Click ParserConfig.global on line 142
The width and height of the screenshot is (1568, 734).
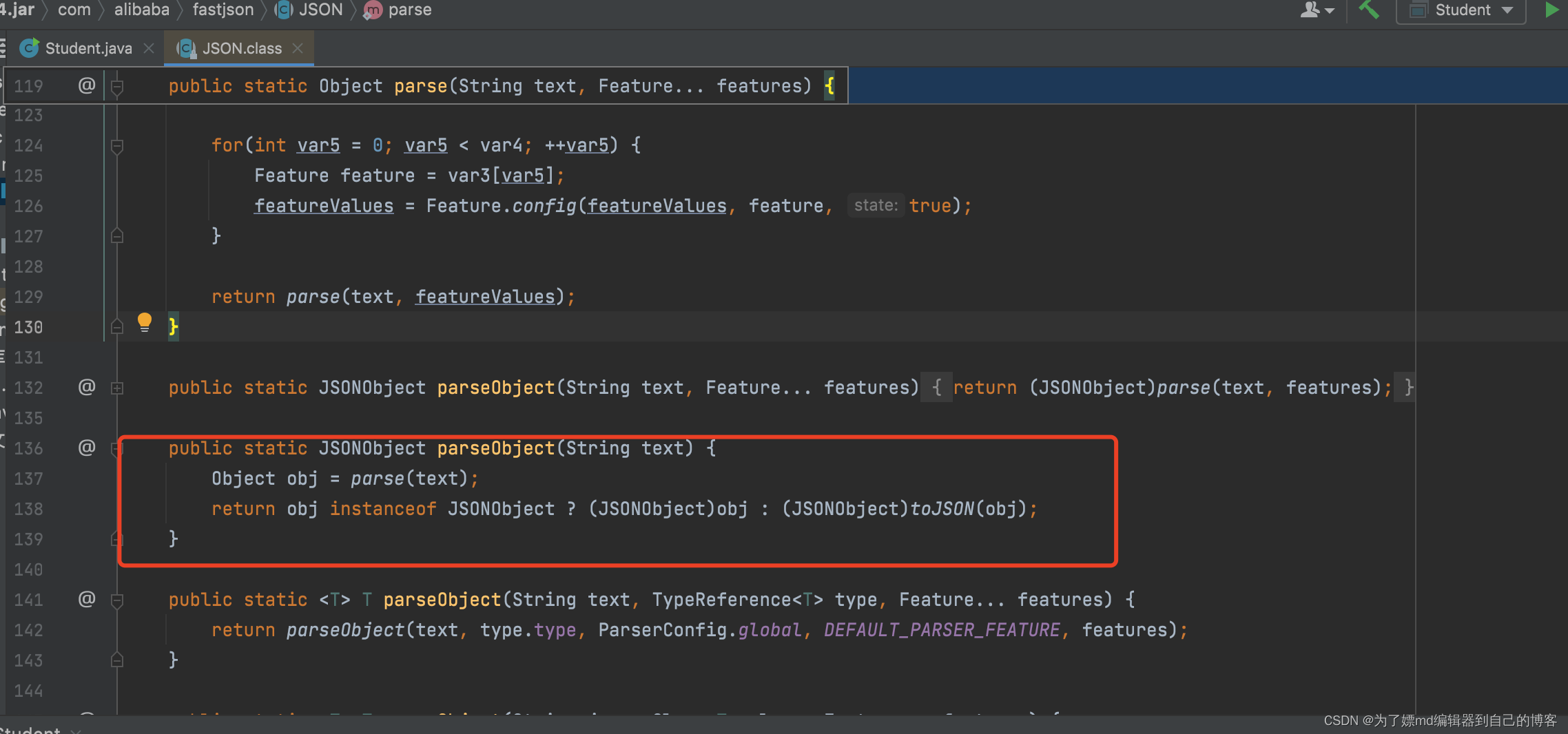700,629
